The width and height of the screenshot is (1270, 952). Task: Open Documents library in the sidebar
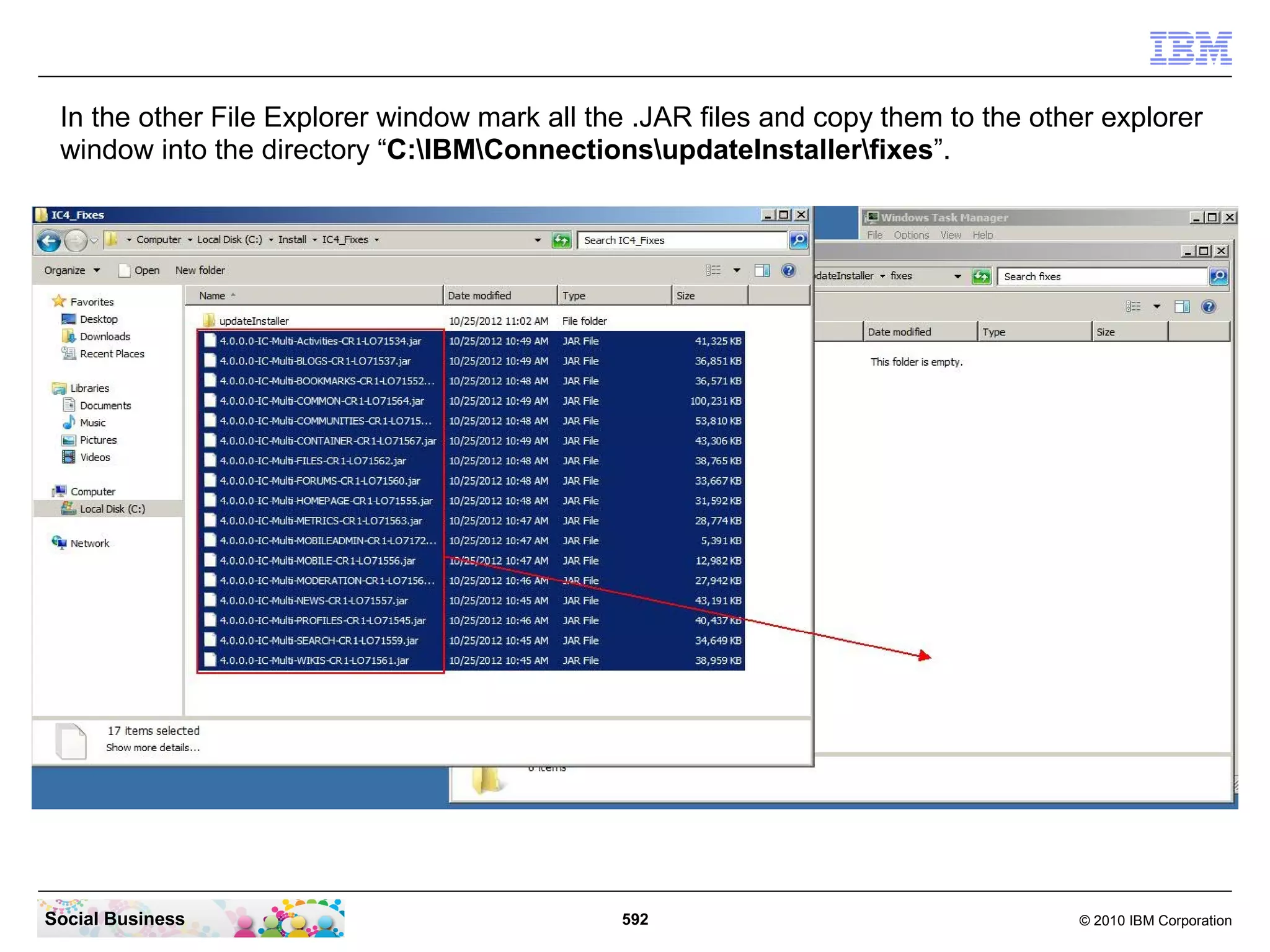coord(105,405)
